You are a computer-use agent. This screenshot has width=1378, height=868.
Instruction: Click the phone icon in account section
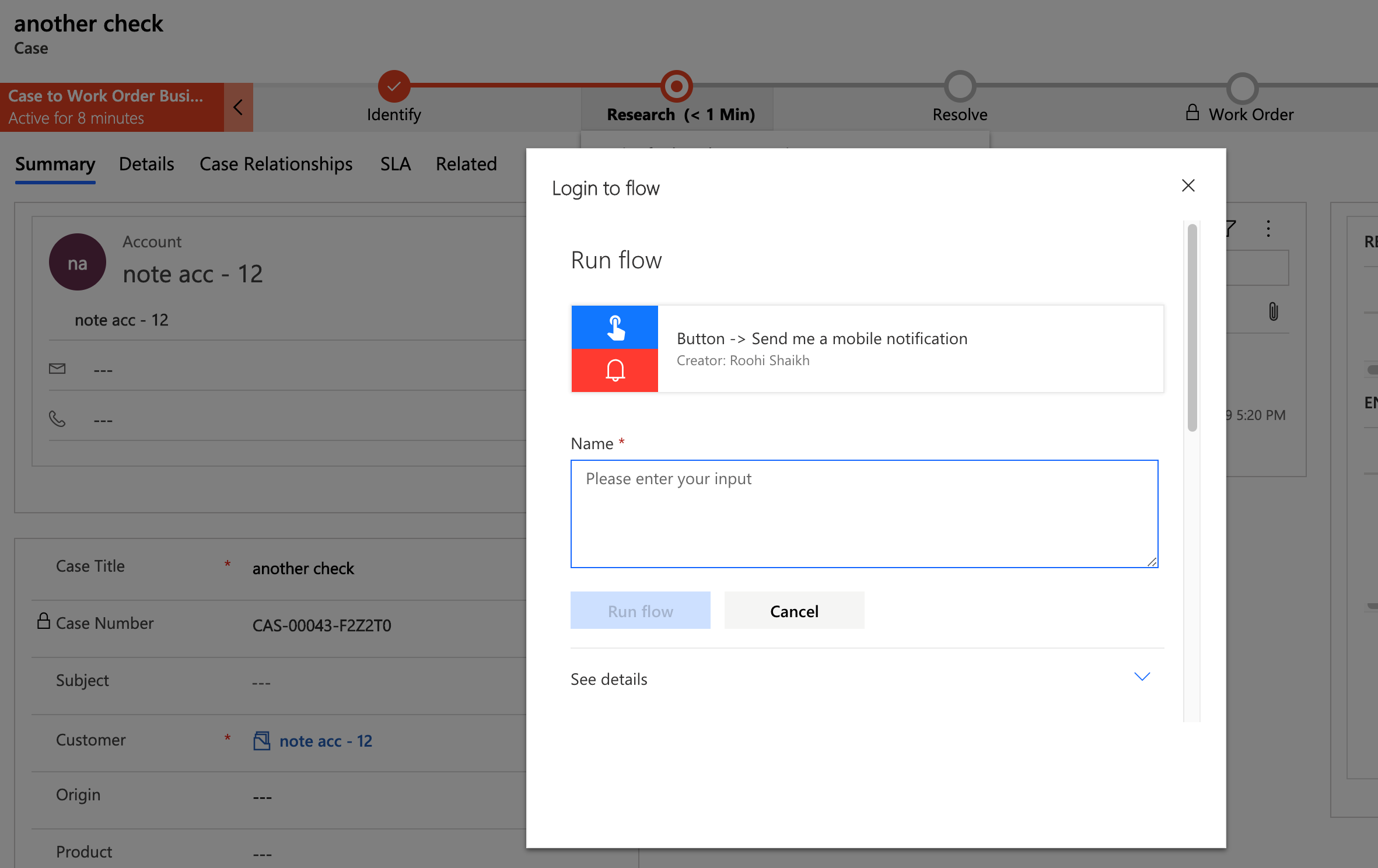click(x=57, y=417)
